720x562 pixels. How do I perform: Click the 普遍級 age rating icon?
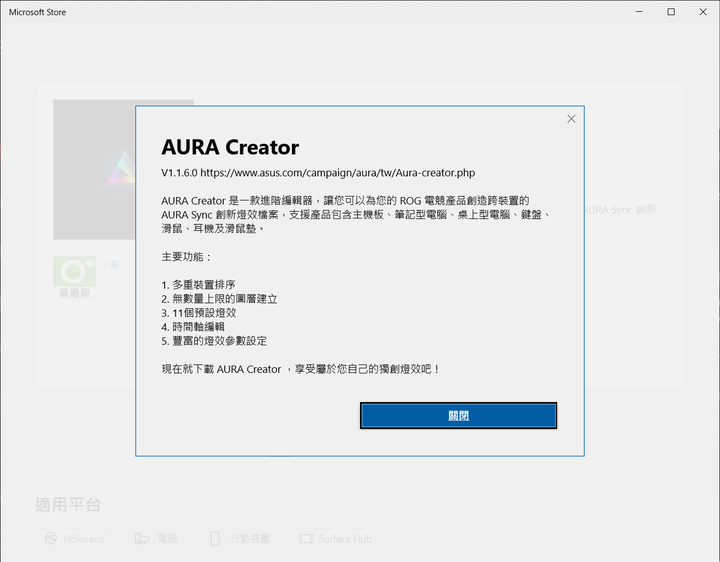[x=74, y=277]
